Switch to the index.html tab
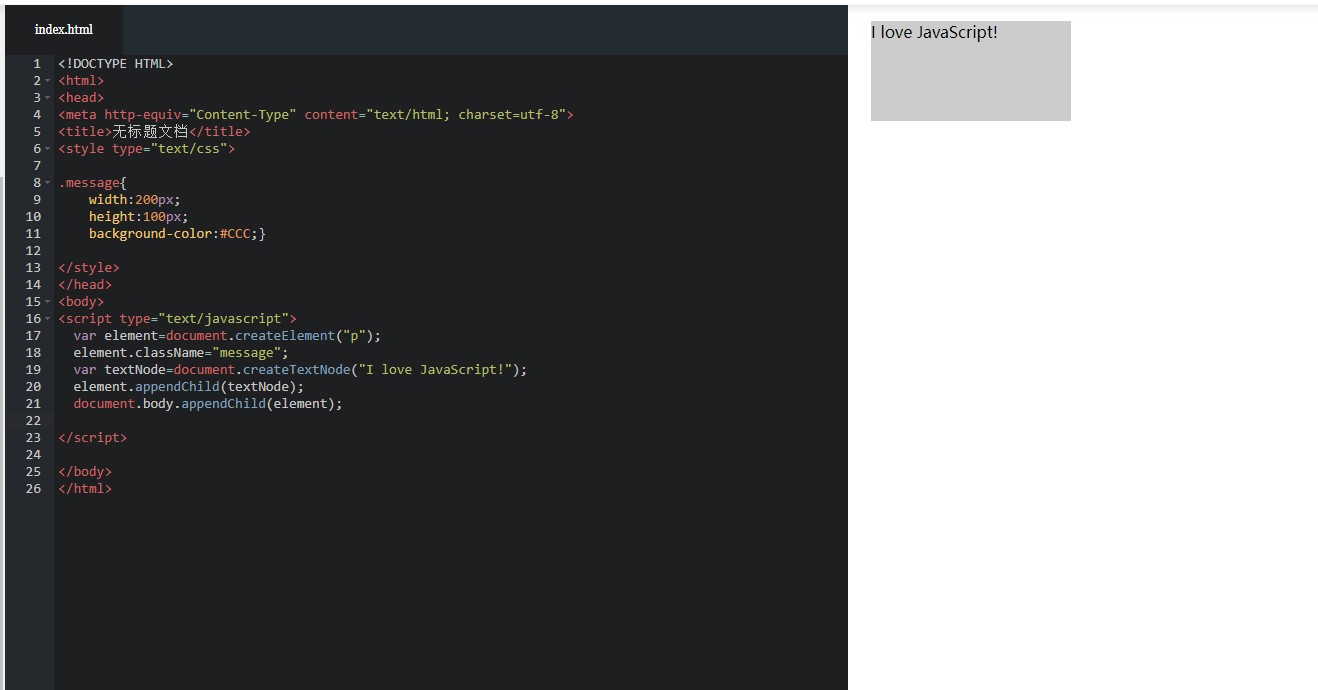The image size is (1318, 690). (x=64, y=30)
